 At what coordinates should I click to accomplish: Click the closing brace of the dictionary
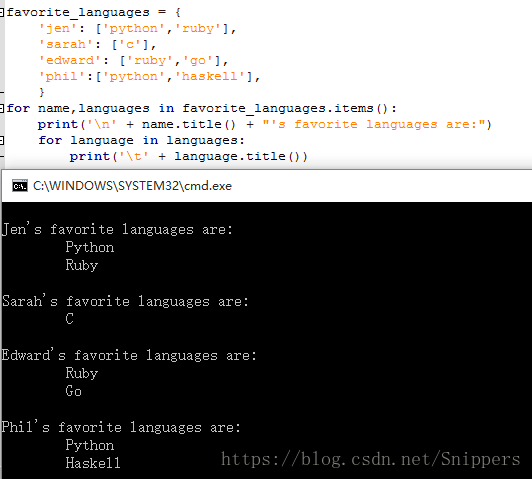tap(42, 92)
